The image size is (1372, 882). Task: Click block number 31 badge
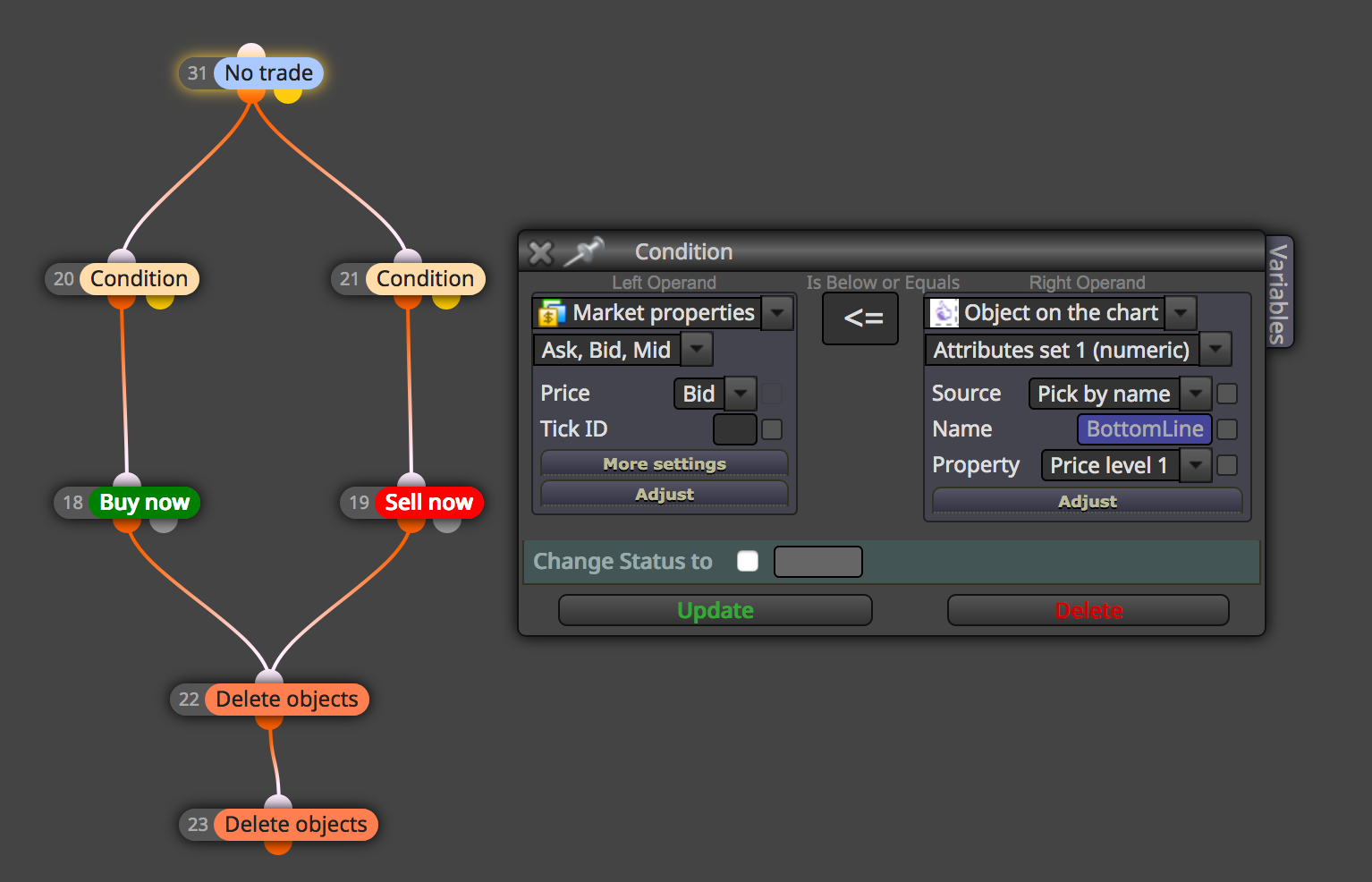pyautogui.click(x=197, y=73)
